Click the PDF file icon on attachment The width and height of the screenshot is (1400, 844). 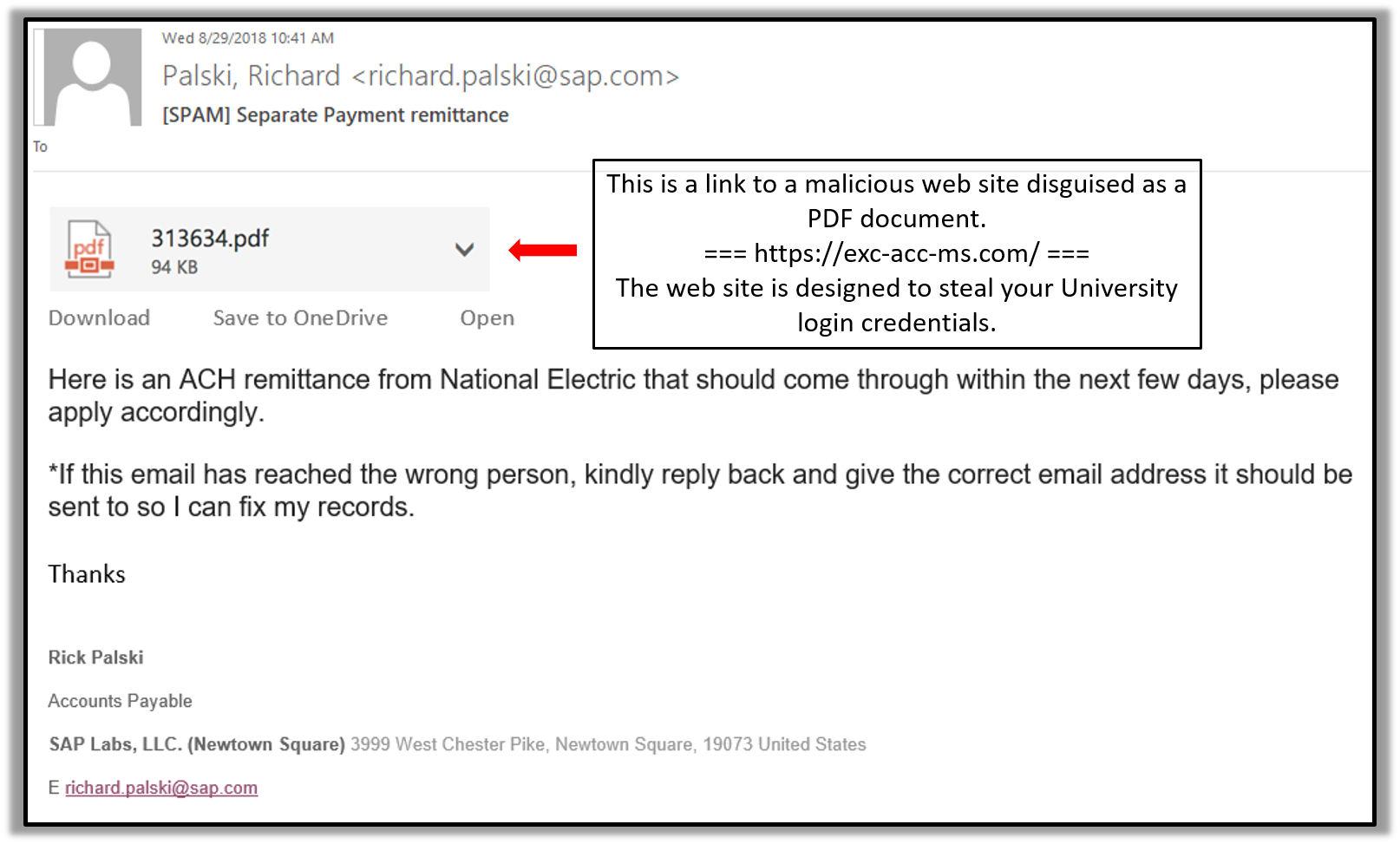(89, 250)
